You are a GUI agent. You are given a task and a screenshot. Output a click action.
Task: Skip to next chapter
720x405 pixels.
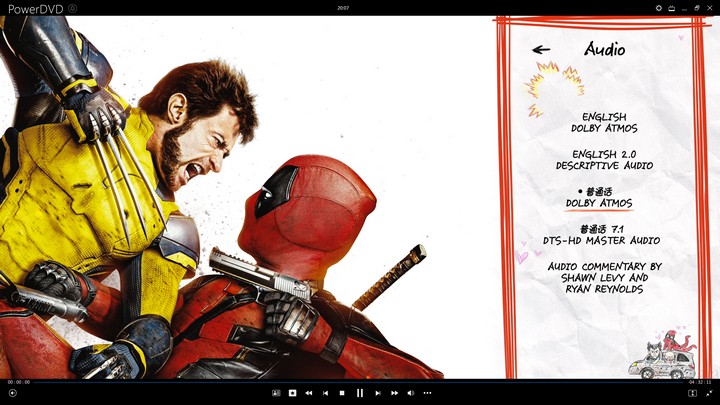point(377,393)
